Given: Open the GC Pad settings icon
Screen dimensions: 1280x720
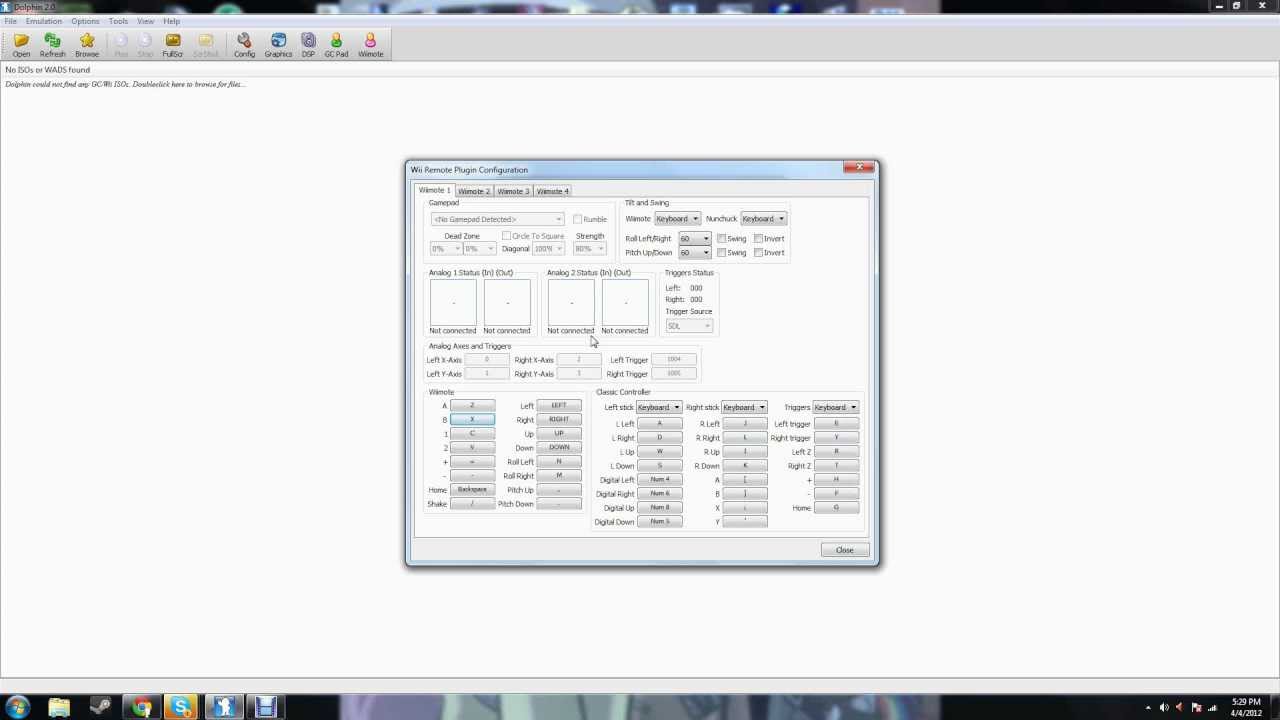Looking at the screenshot, I should (x=336, y=44).
